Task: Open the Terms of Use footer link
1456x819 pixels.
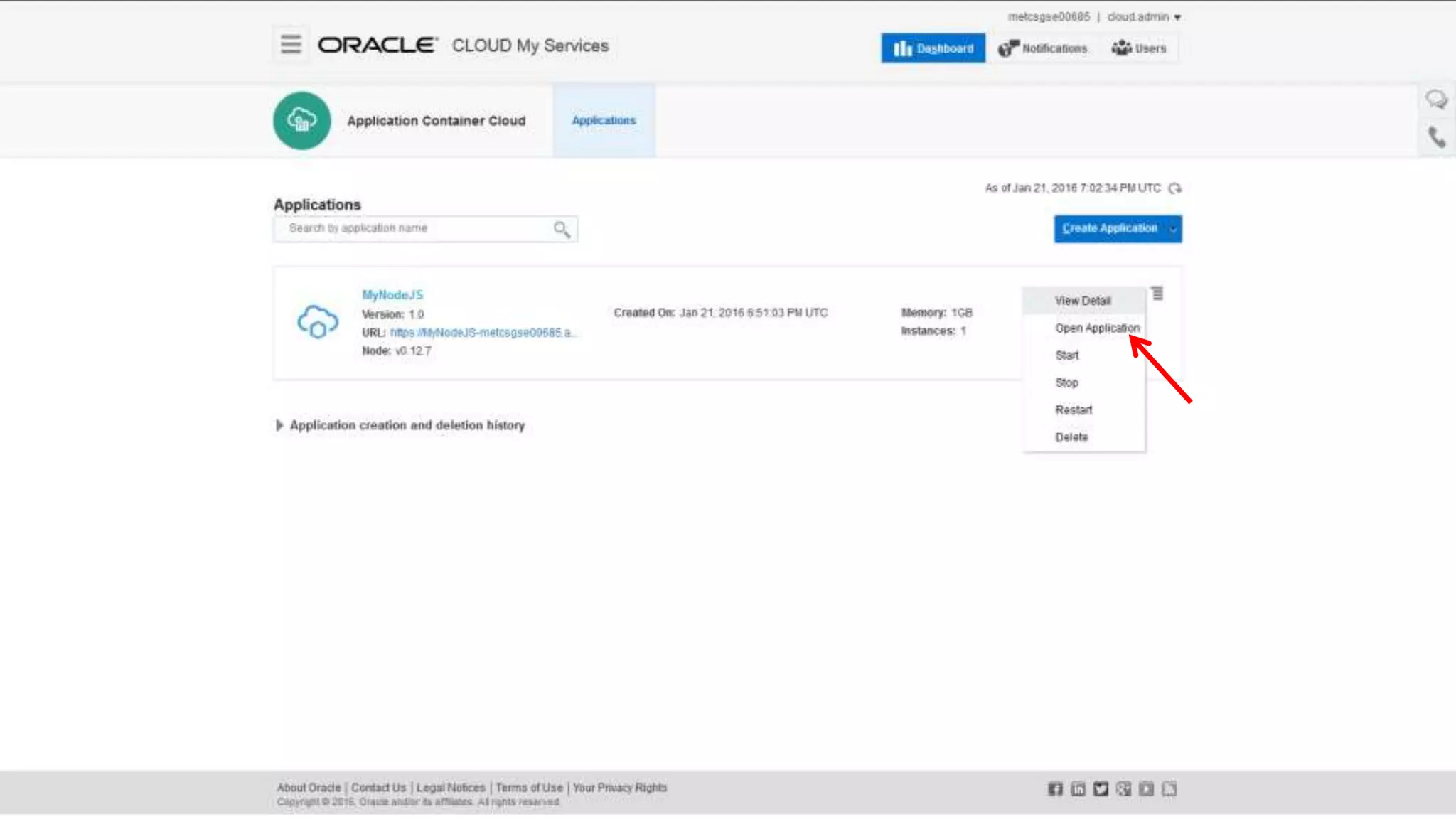Action: click(529, 788)
